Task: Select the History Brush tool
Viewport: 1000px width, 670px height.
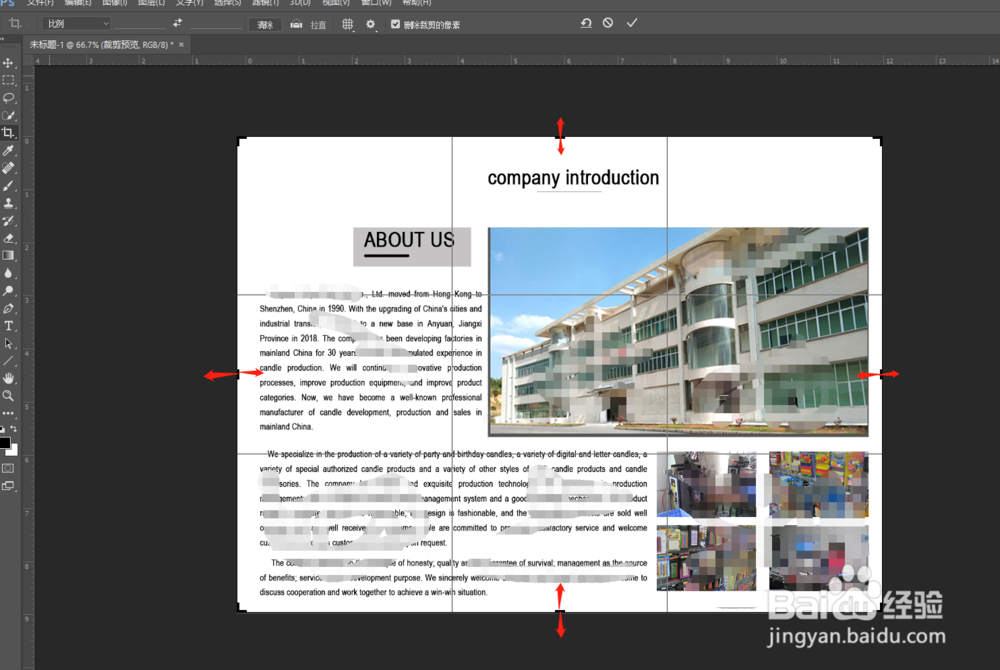Action: 8,221
